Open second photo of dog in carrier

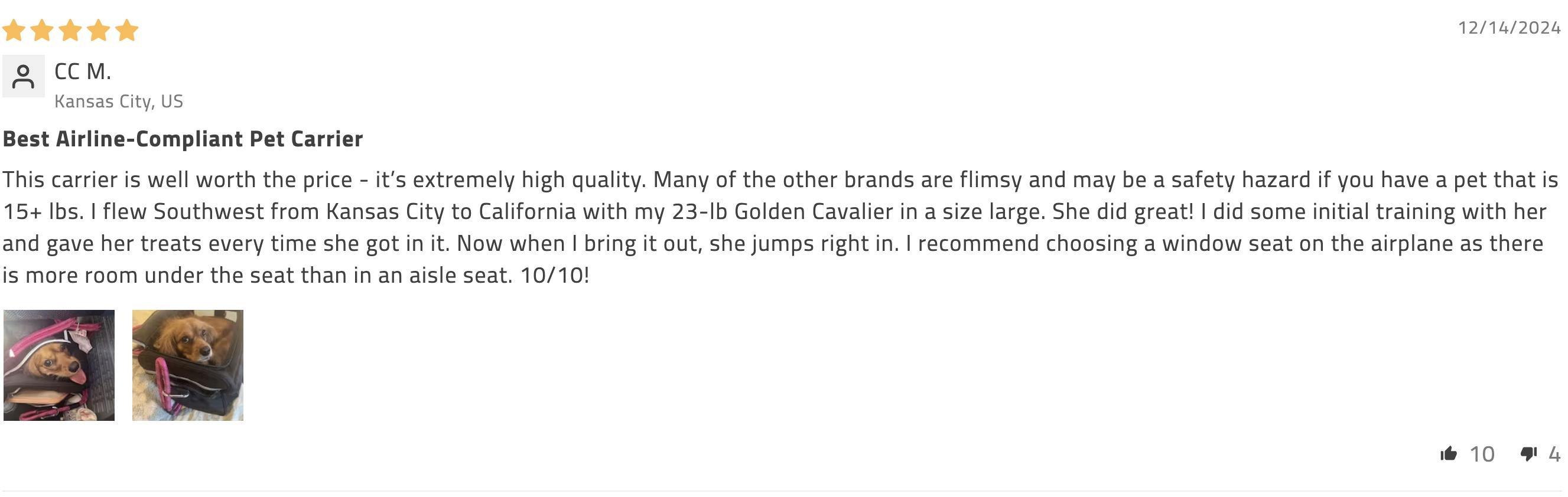[187, 365]
